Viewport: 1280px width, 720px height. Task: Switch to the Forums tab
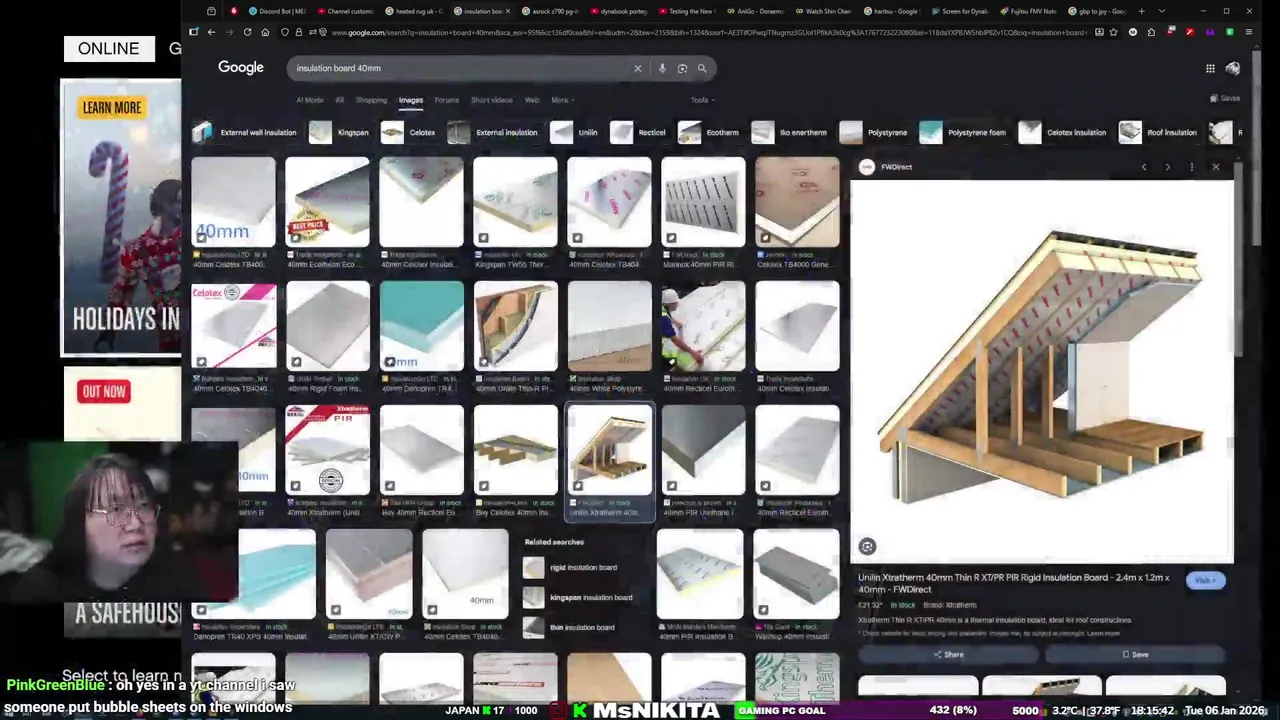[x=446, y=100]
